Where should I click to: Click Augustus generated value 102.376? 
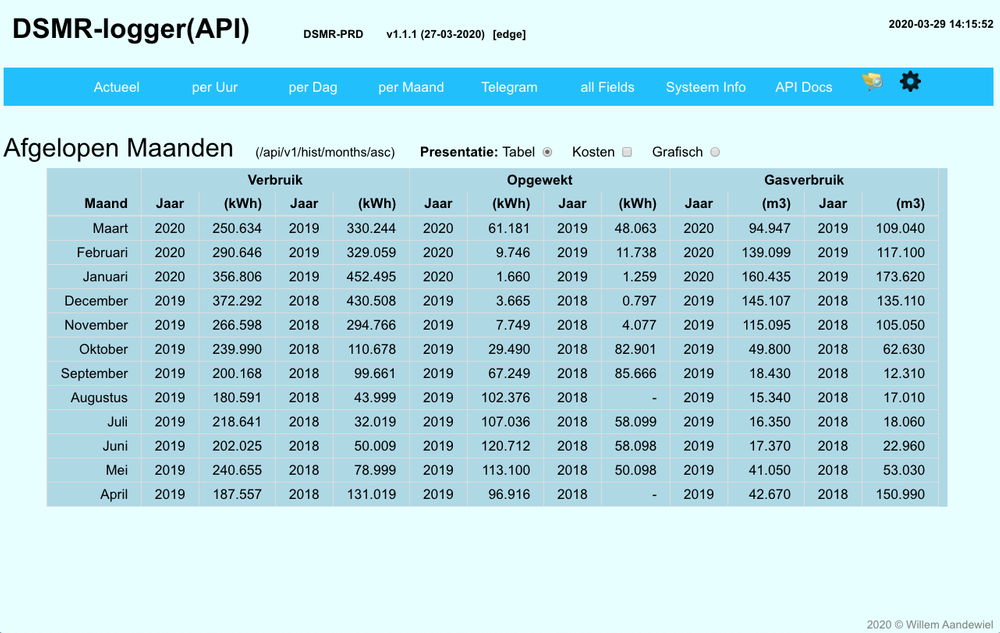[x=506, y=398]
